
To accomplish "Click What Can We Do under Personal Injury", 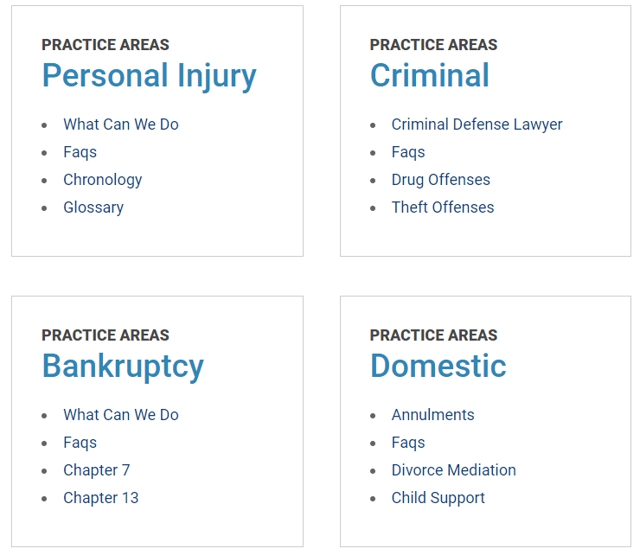I will pos(121,124).
